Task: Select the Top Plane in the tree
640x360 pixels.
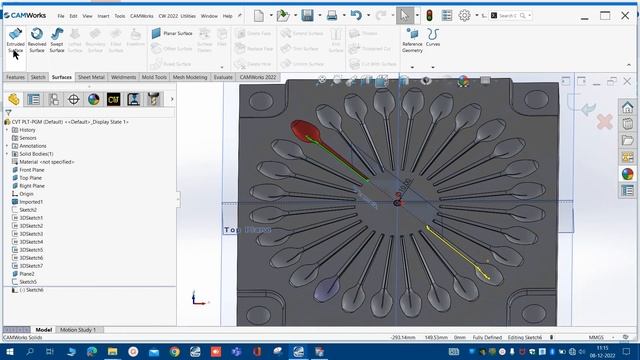Action: click(31, 178)
